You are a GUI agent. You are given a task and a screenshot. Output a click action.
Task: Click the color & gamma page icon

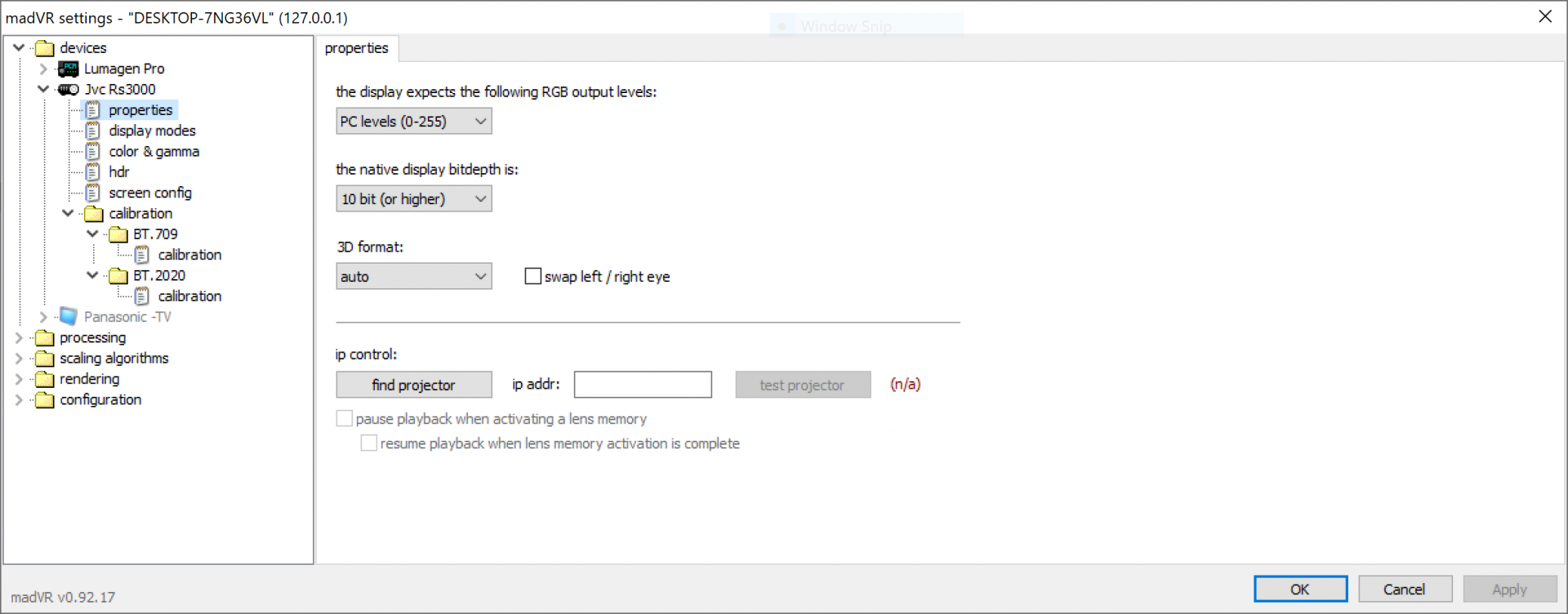pos(93,151)
